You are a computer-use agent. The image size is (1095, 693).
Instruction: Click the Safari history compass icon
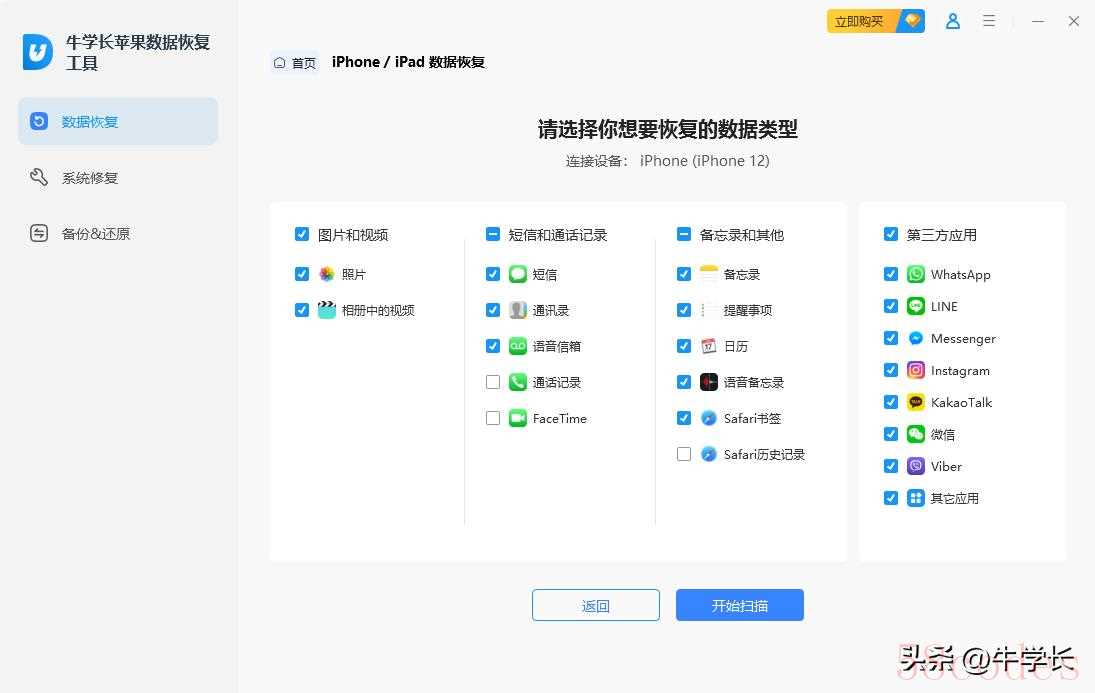point(709,454)
